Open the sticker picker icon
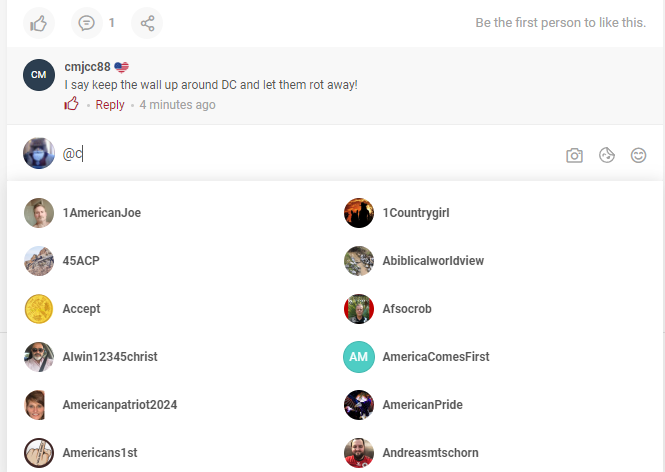The width and height of the screenshot is (665, 472). click(x=606, y=155)
